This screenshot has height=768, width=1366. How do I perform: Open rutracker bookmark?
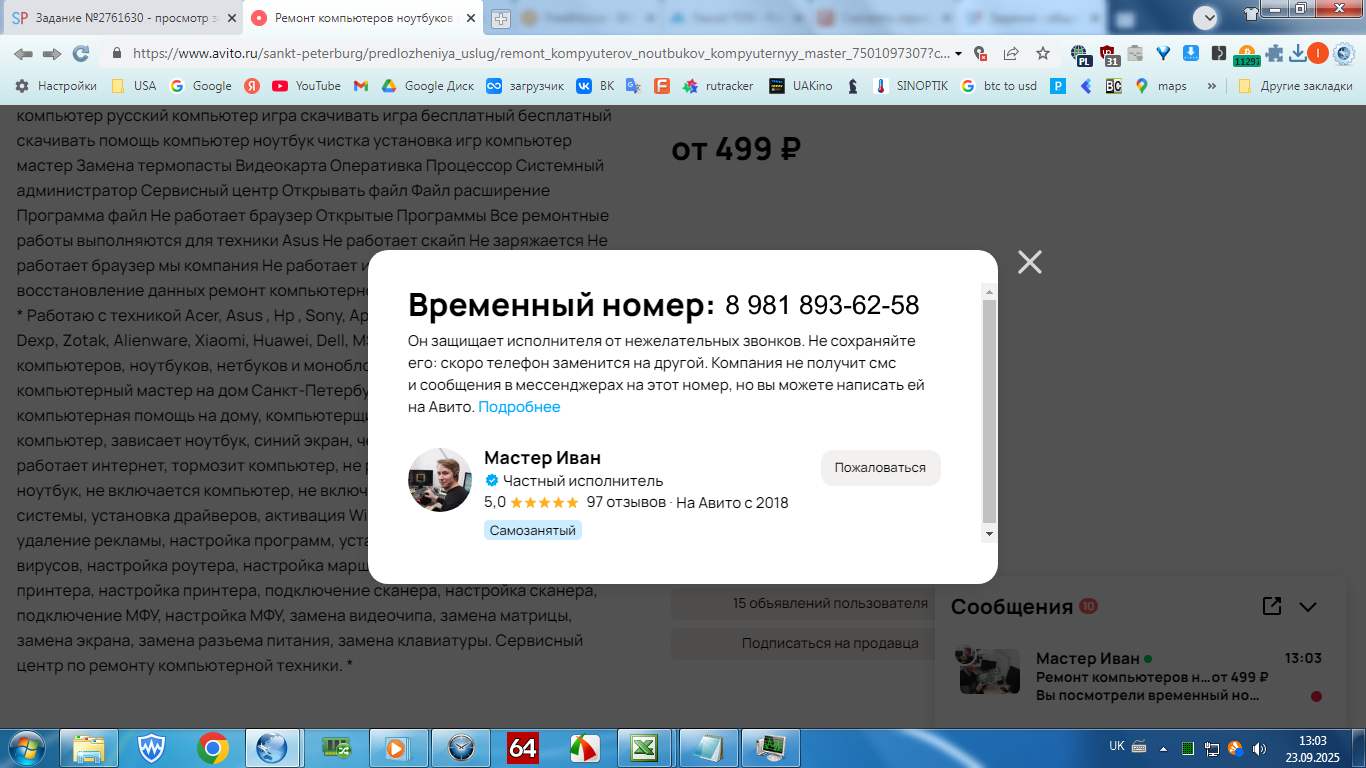718,86
